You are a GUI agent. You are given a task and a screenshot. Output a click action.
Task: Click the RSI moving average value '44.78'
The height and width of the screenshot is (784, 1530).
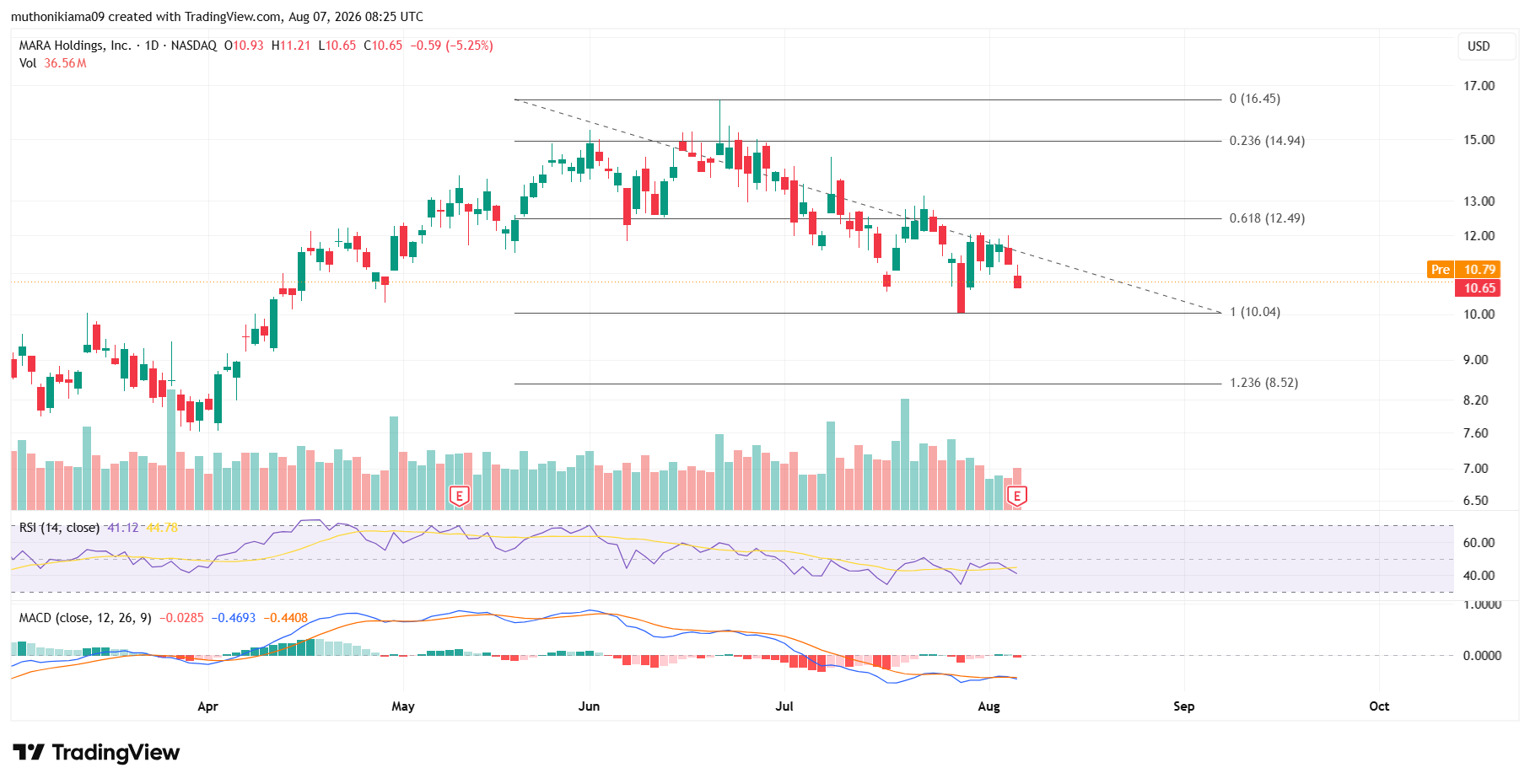pos(162,528)
